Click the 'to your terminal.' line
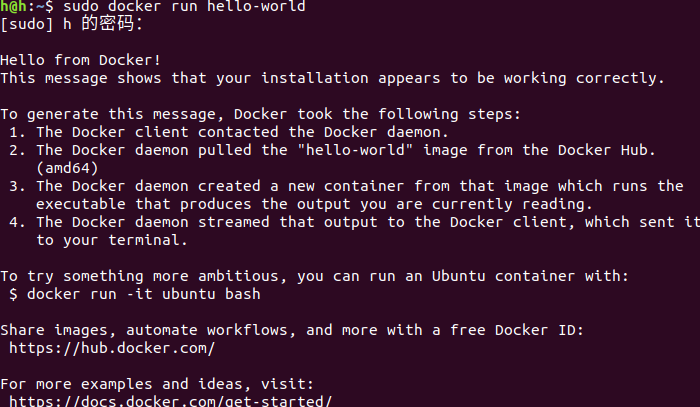This screenshot has height=407, width=700. (112, 240)
